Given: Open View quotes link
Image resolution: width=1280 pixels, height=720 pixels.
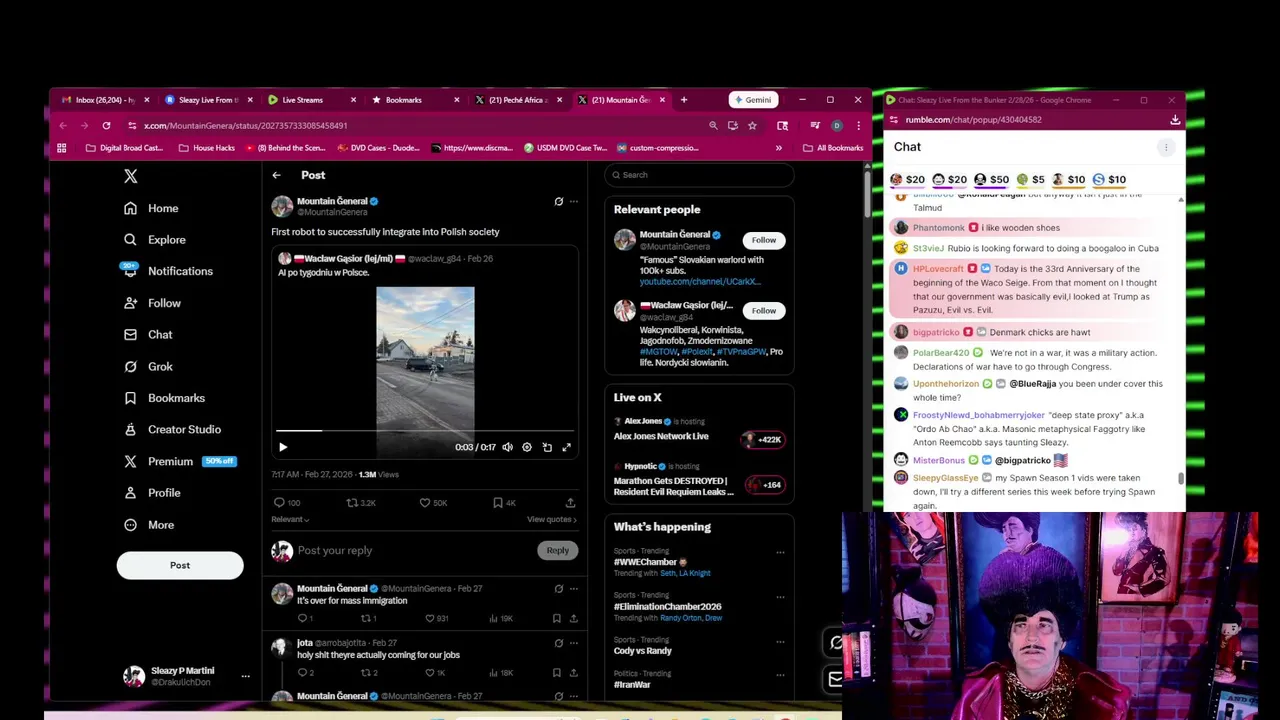Looking at the screenshot, I should [x=552, y=520].
